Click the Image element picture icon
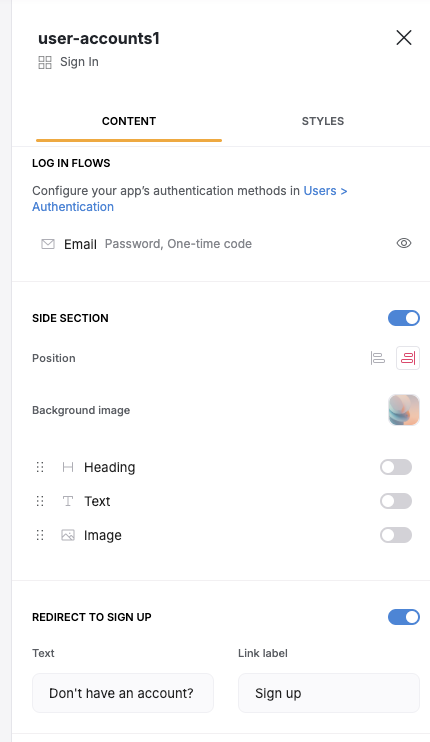Viewport: 430px width, 742px height. (x=68, y=535)
